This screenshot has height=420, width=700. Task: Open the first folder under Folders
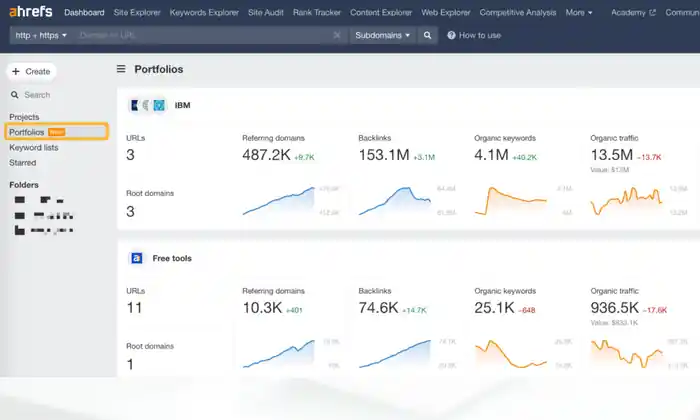pyautogui.click(x=39, y=200)
